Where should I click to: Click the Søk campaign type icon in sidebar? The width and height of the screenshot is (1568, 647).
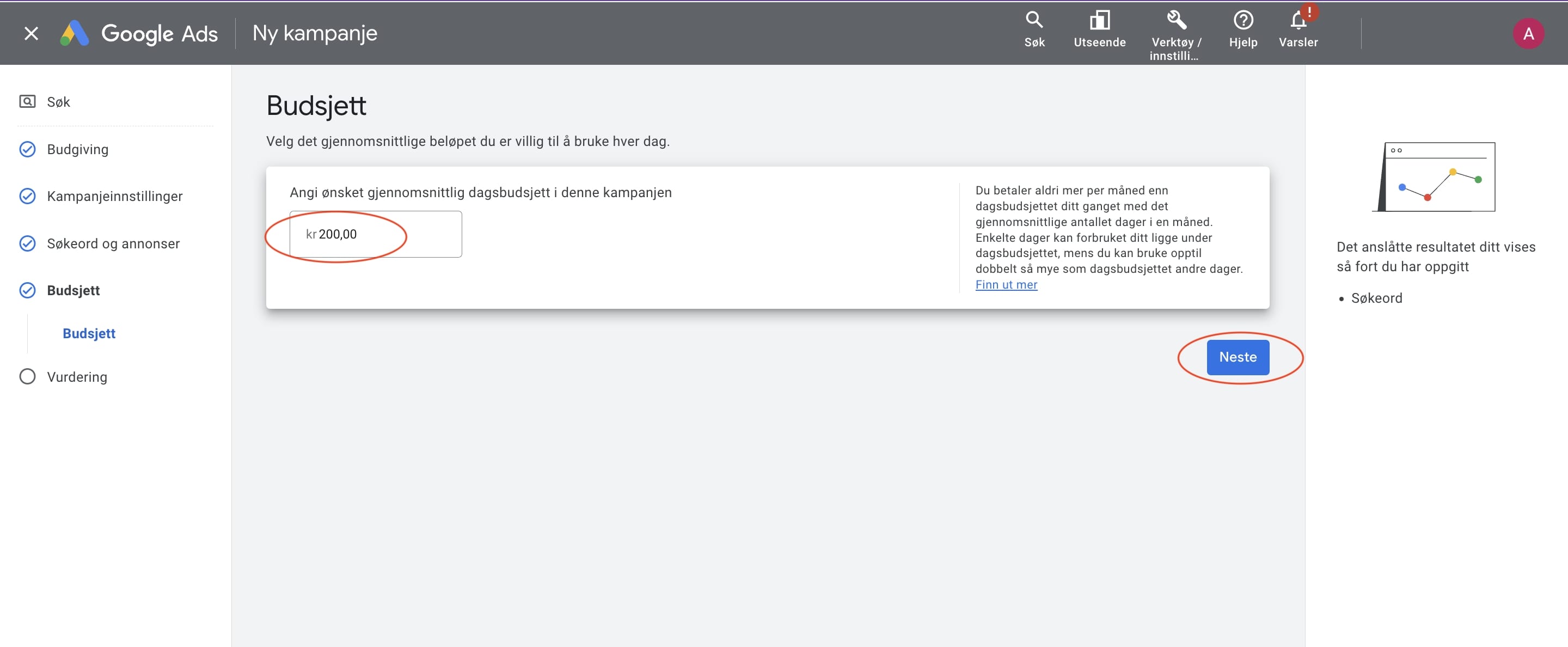click(27, 102)
